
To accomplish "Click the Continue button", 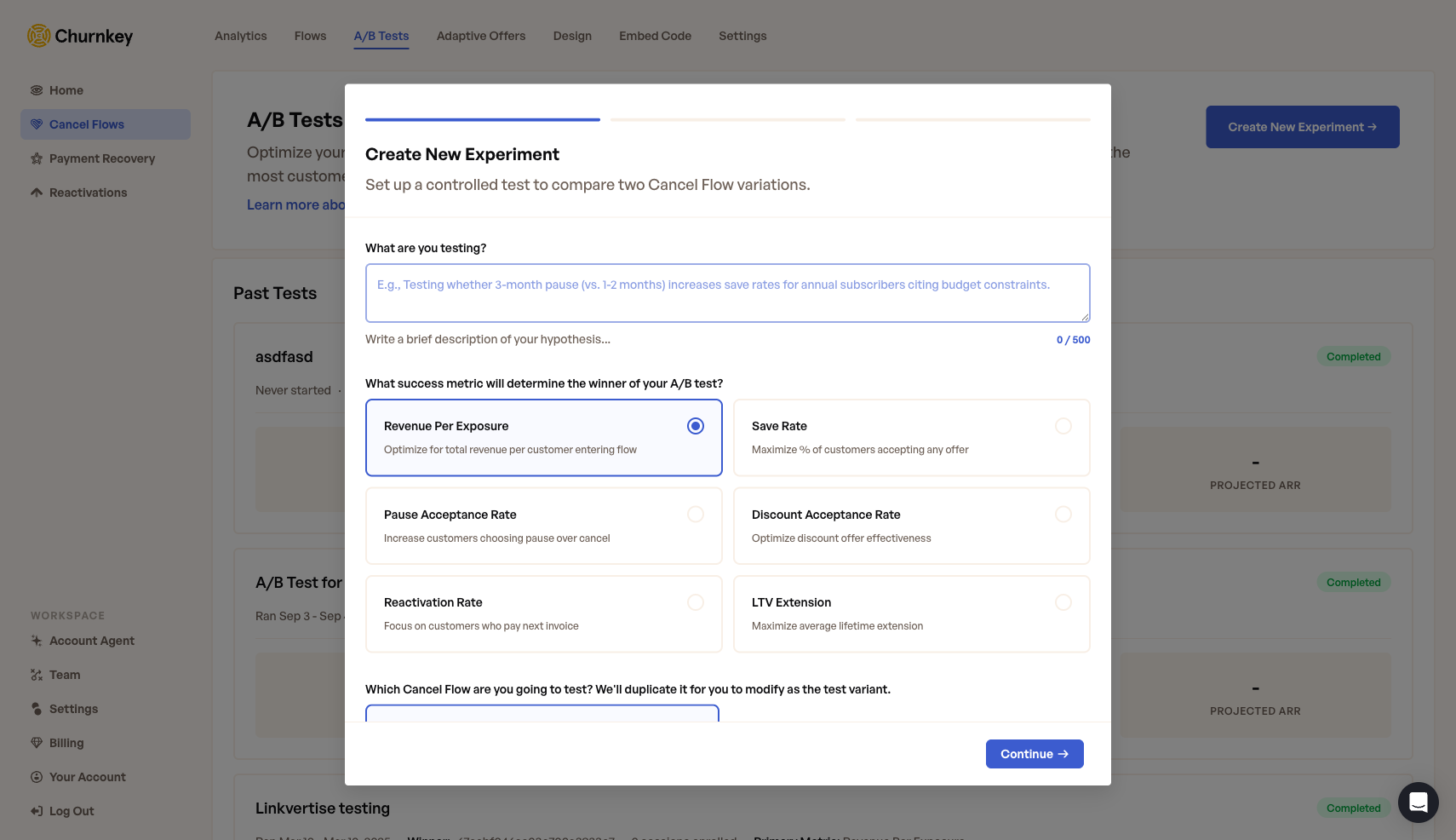I will pyautogui.click(x=1035, y=754).
